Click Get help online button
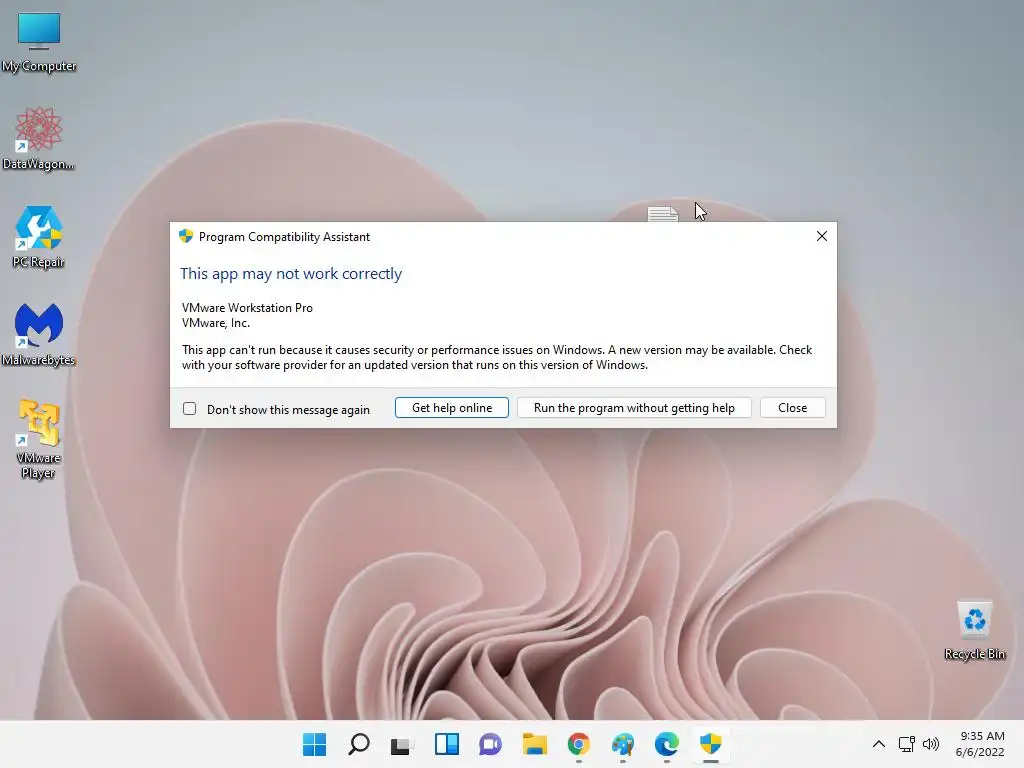 click(452, 408)
